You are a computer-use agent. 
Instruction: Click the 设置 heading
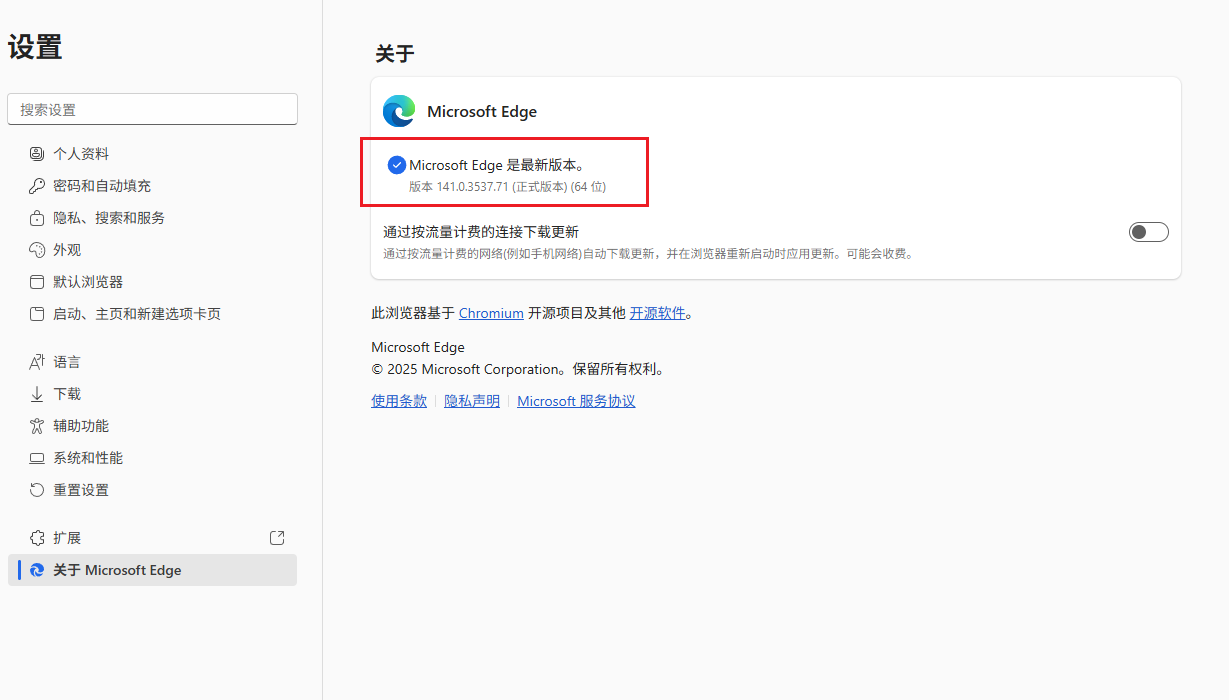tap(35, 47)
